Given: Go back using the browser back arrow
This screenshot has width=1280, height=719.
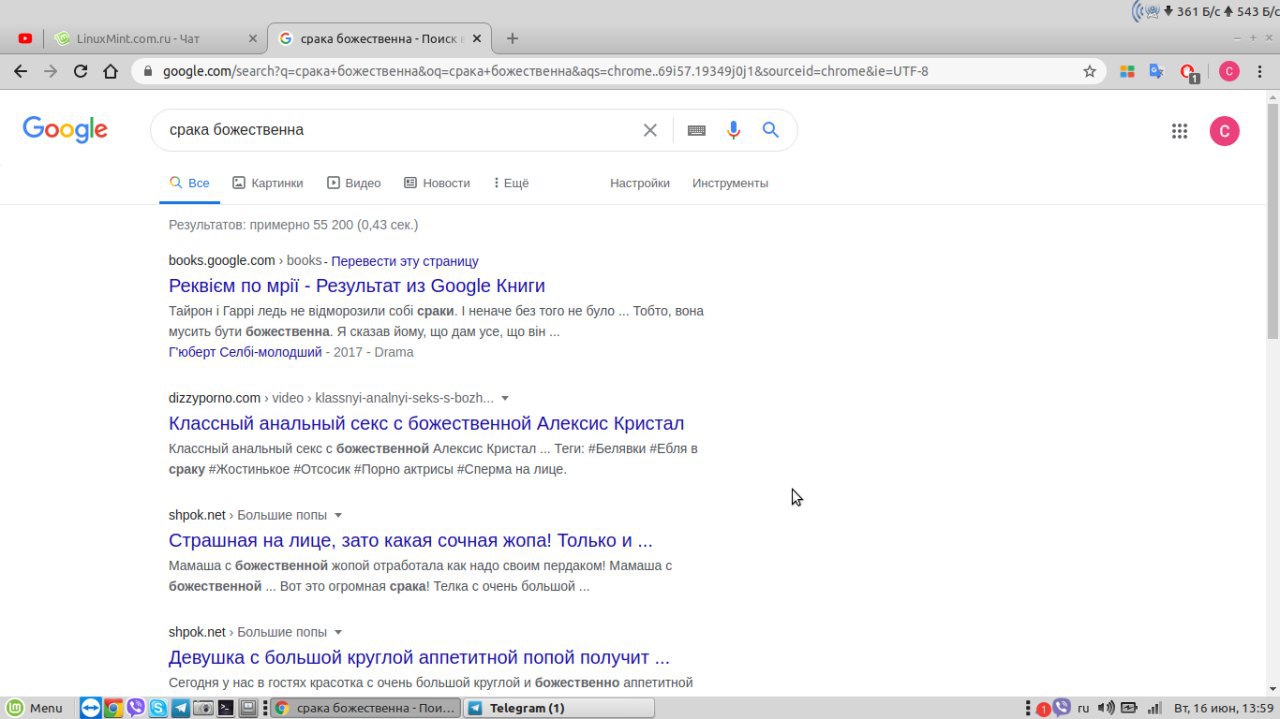Looking at the screenshot, I should pos(20,71).
